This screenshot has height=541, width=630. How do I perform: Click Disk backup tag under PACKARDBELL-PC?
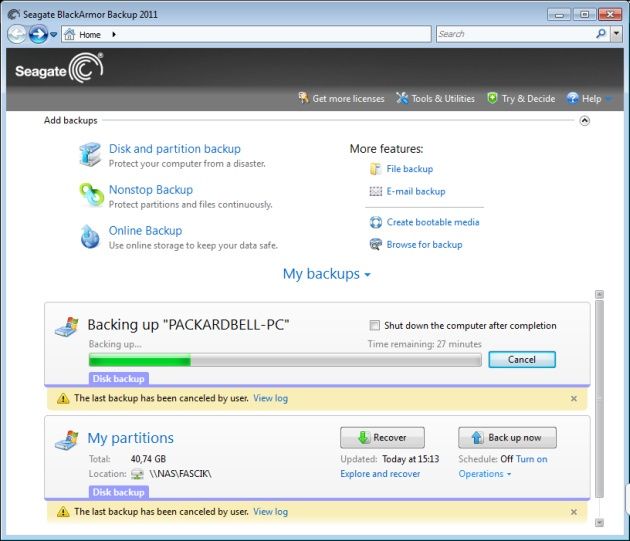119,379
